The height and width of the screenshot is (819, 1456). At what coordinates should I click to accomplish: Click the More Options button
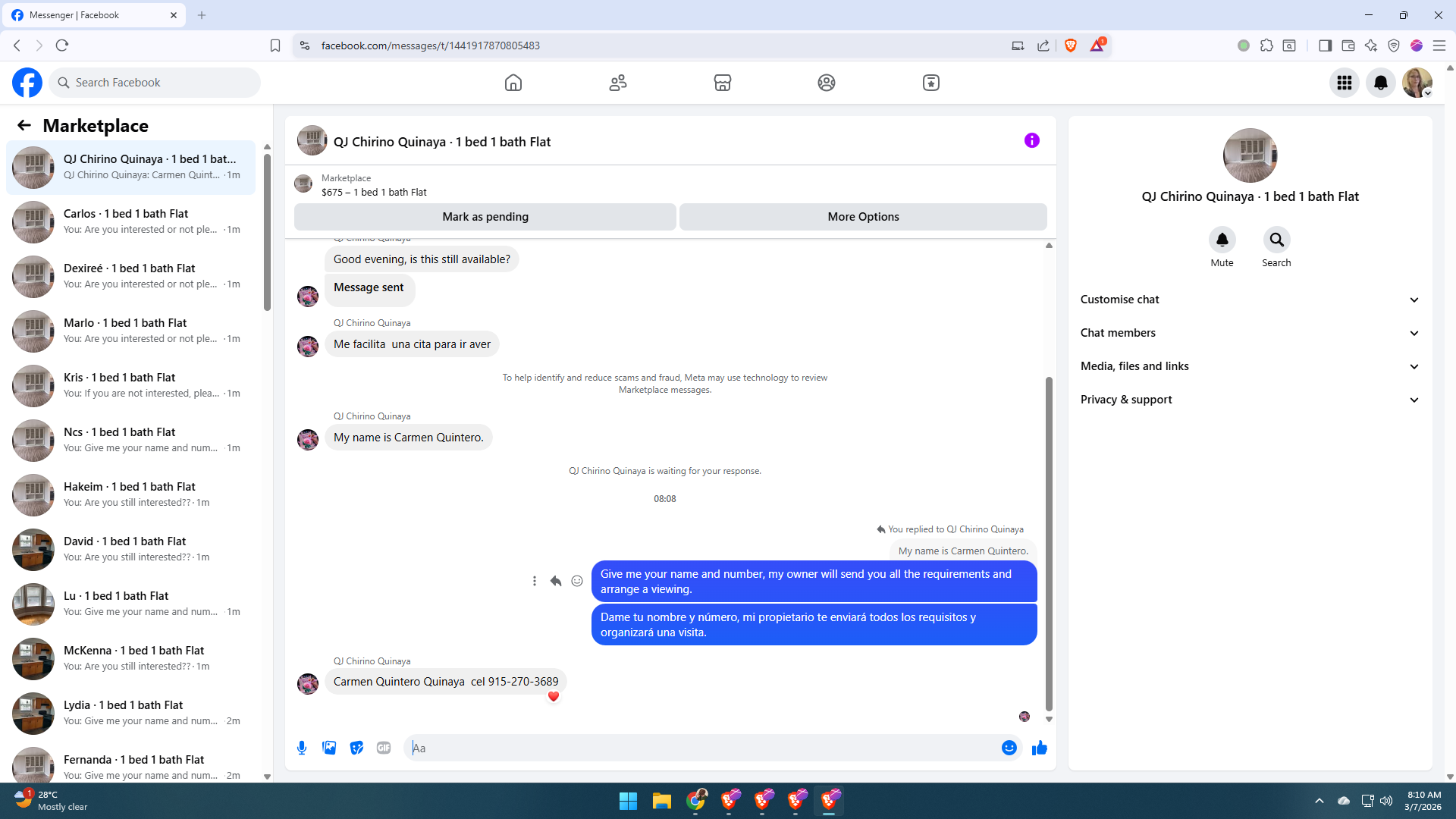coord(863,217)
